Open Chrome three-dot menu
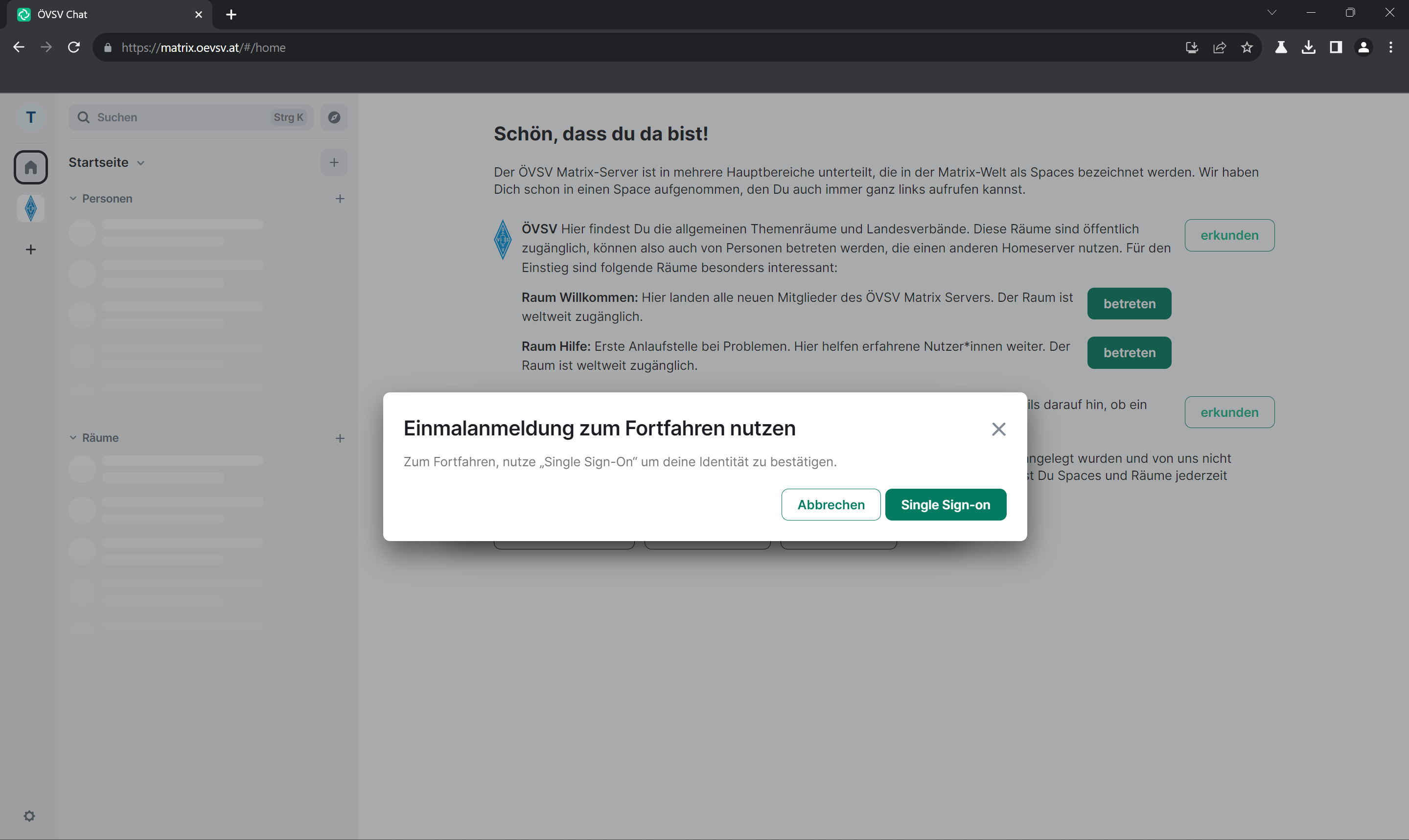The image size is (1409, 840). coord(1390,47)
